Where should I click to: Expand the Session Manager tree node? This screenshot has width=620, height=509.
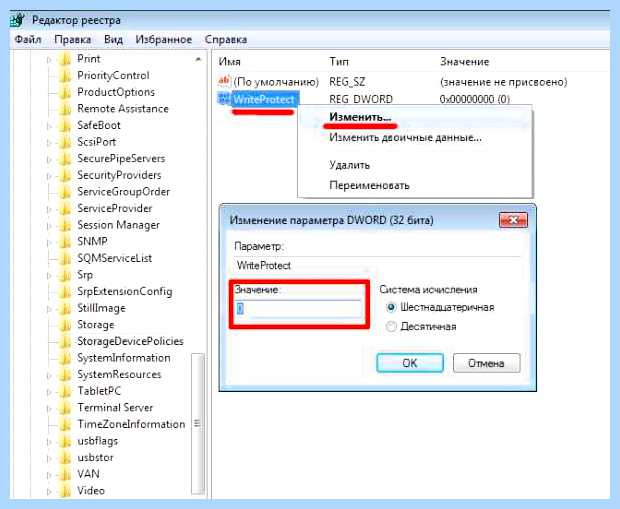pos(49,226)
